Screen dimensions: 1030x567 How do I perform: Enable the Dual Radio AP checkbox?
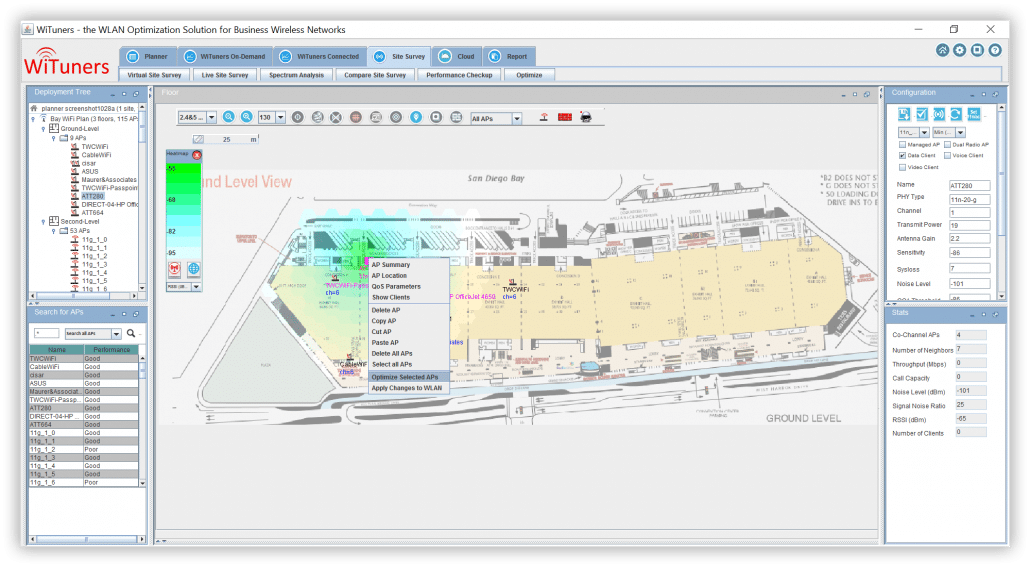coord(947,145)
